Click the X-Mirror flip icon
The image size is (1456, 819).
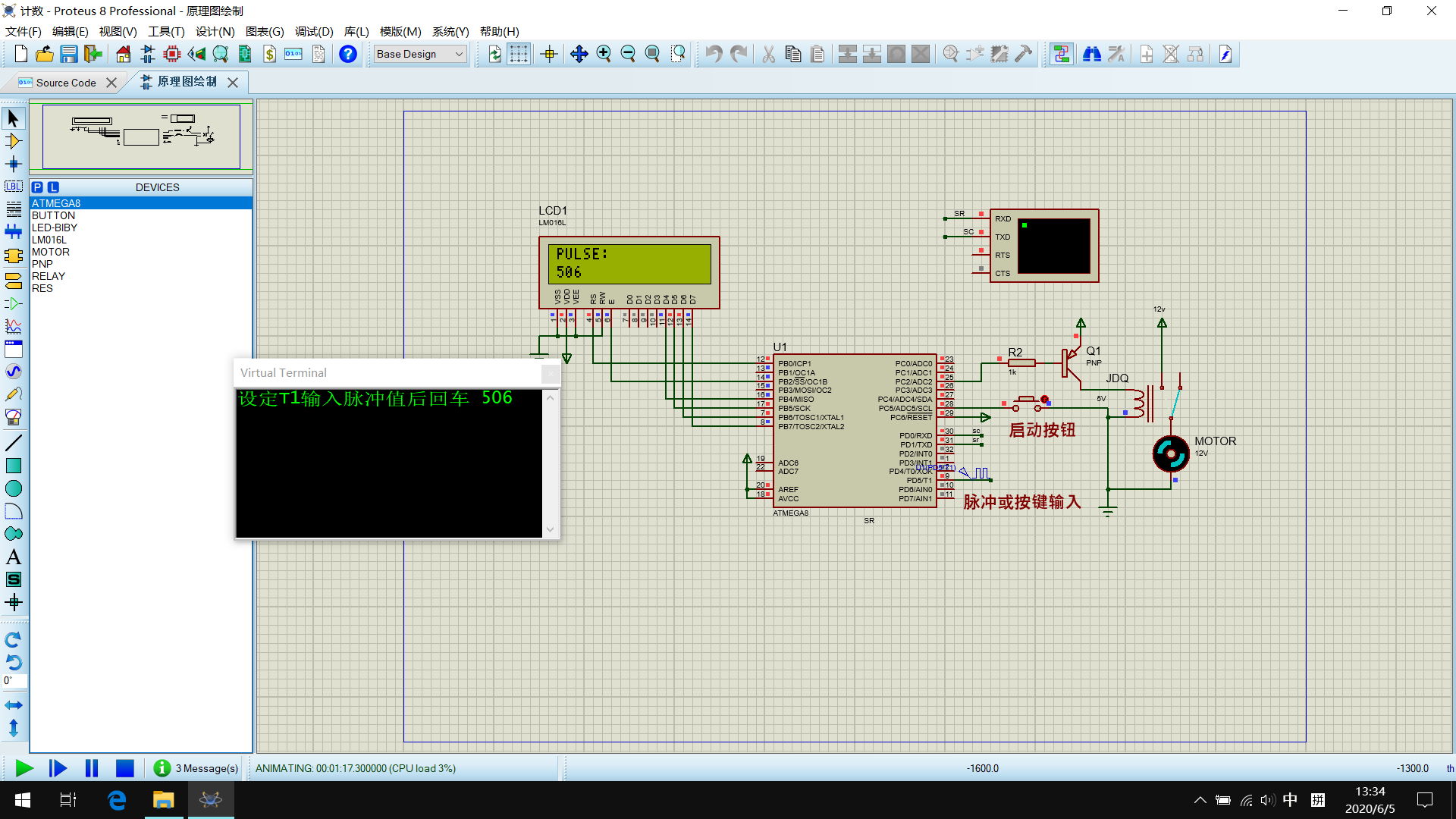pyautogui.click(x=13, y=705)
